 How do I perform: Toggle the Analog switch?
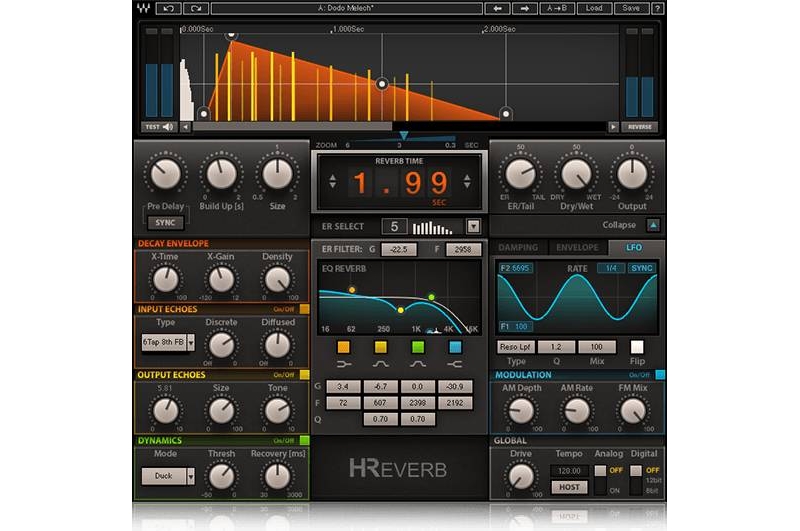coord(601,479)
